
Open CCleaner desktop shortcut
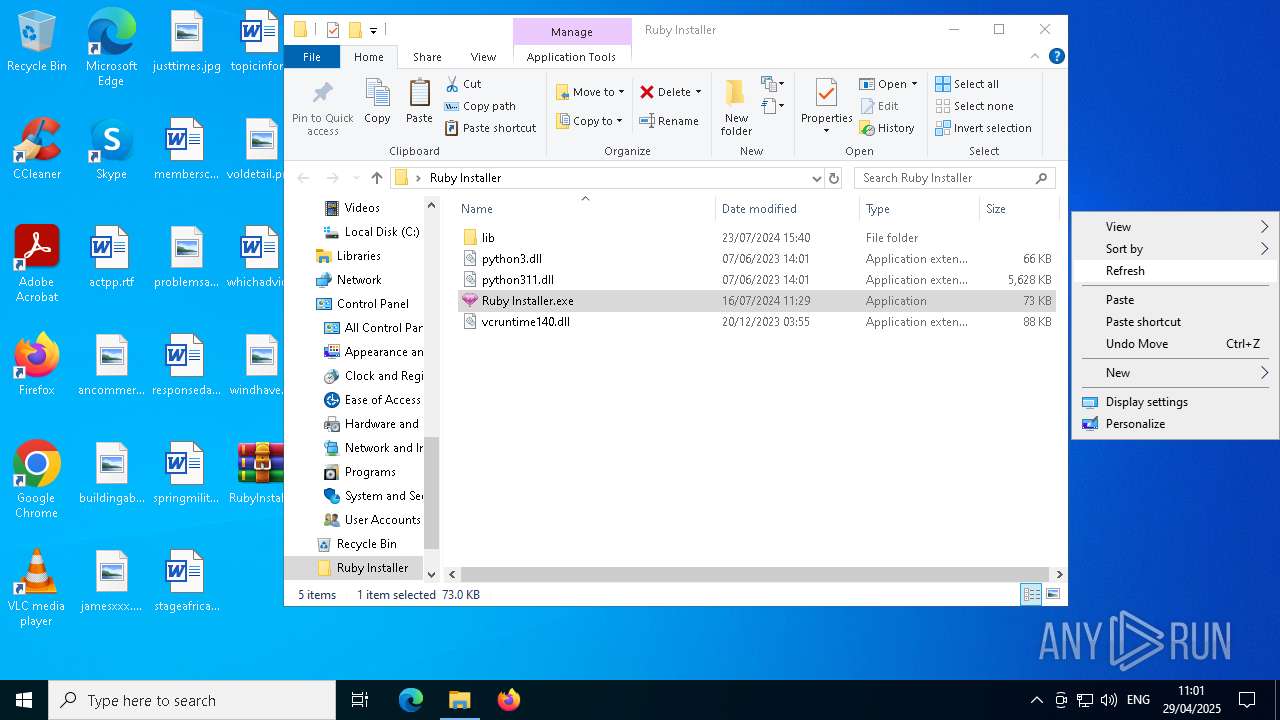(x=37, y=150)
